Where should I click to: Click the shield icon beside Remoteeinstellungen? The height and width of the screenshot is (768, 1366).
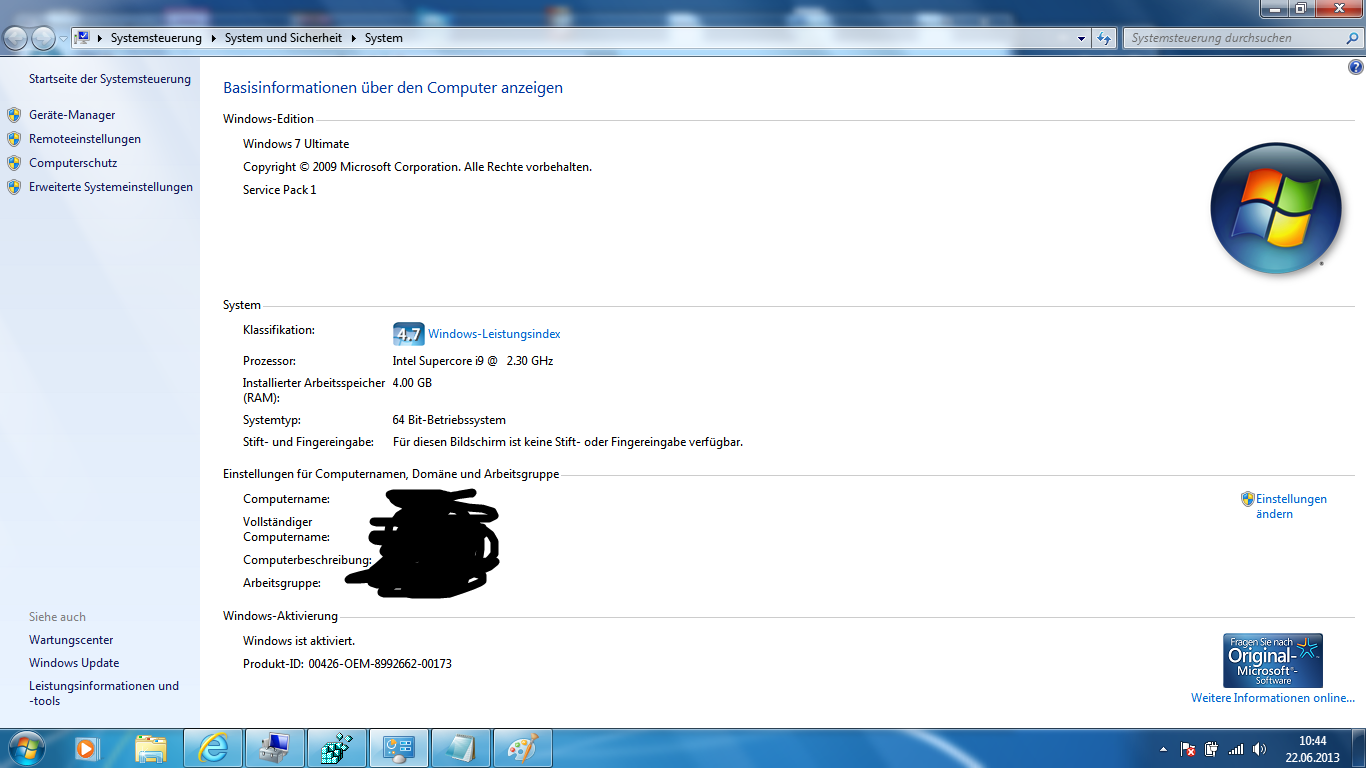[14, 139]
